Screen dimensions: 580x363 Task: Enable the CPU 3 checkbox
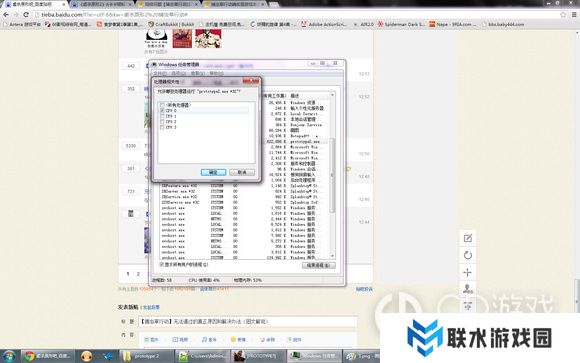(x=162, y=127)
